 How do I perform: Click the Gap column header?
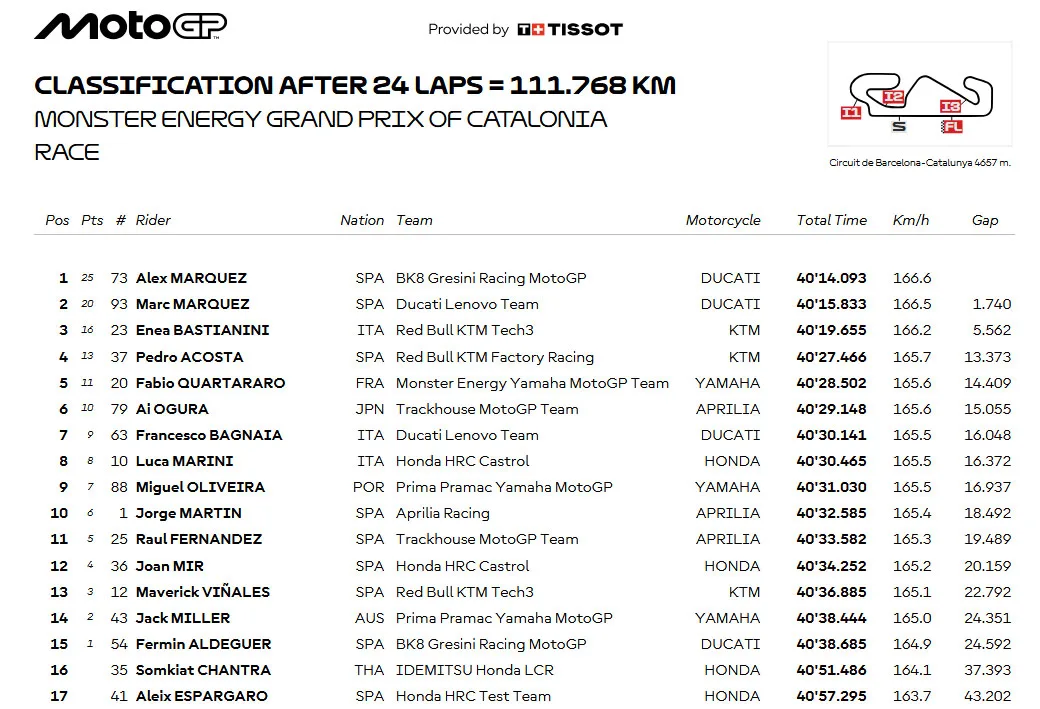tap(984, 220)
